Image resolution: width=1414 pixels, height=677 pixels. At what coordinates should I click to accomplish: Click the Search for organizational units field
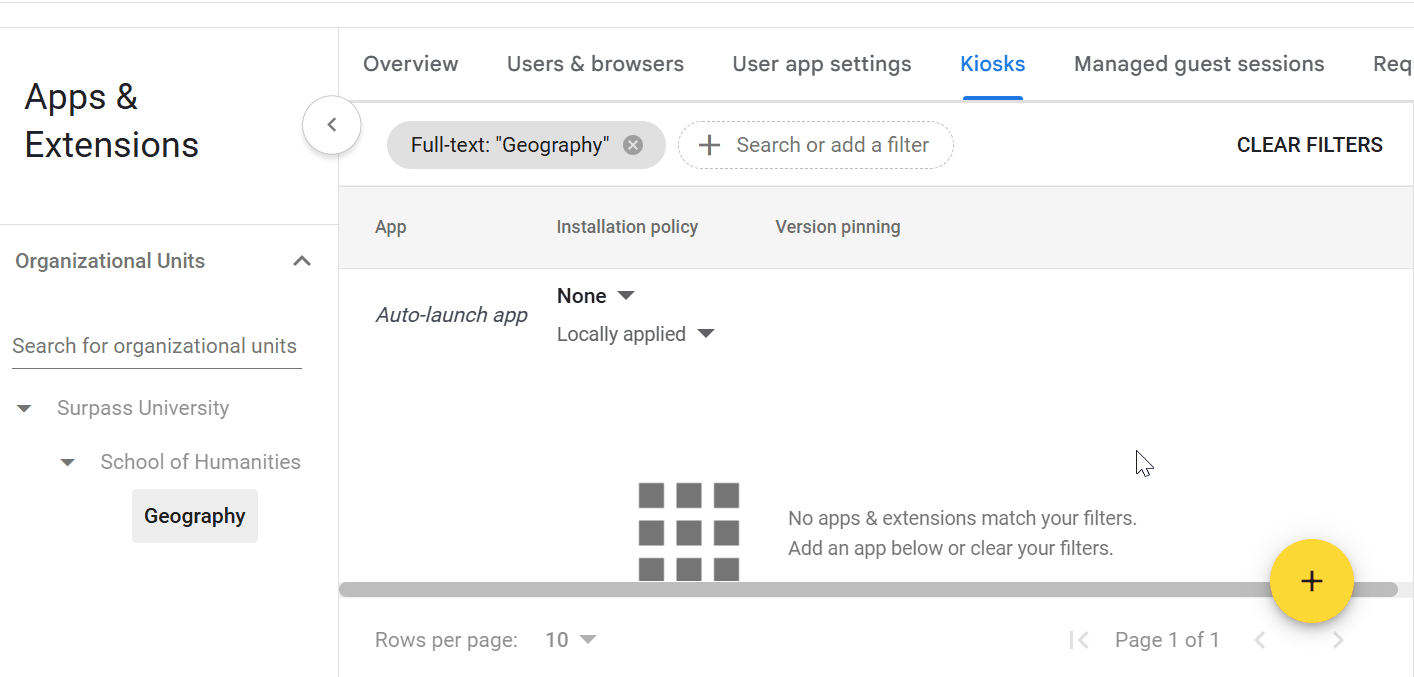tap(156, 346)
